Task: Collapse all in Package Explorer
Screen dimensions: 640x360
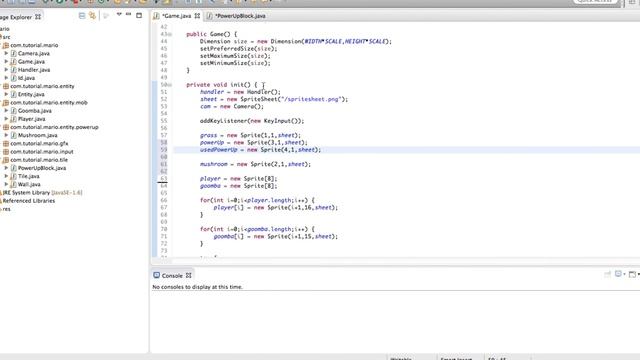Action: 82,16
